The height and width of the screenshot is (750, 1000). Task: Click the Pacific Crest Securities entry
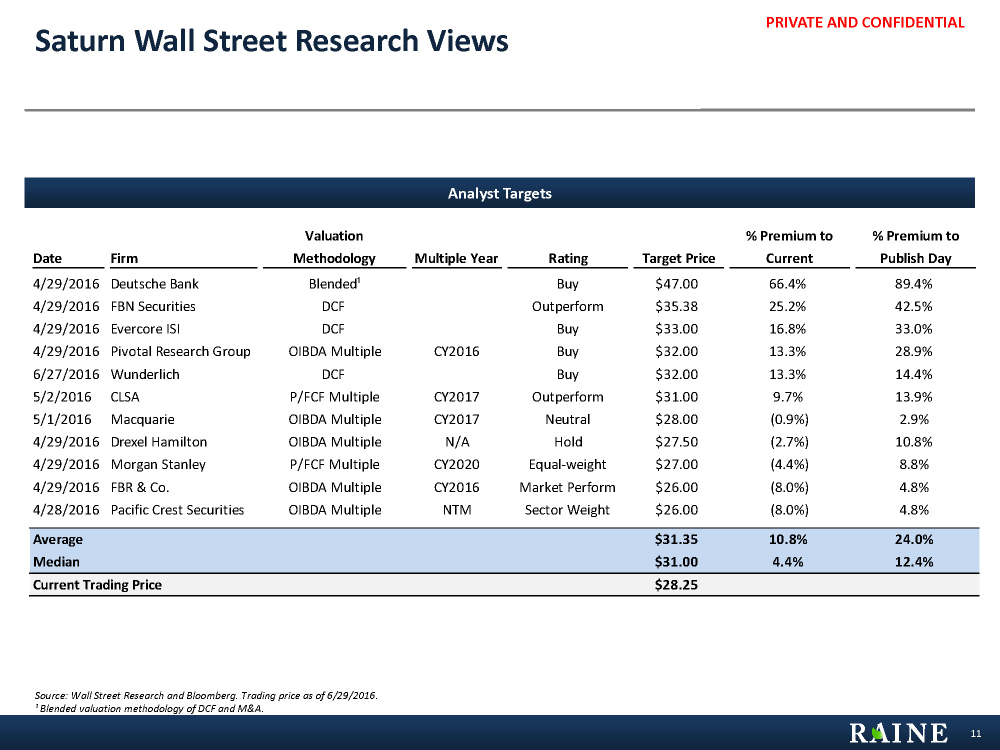point(177,510)
